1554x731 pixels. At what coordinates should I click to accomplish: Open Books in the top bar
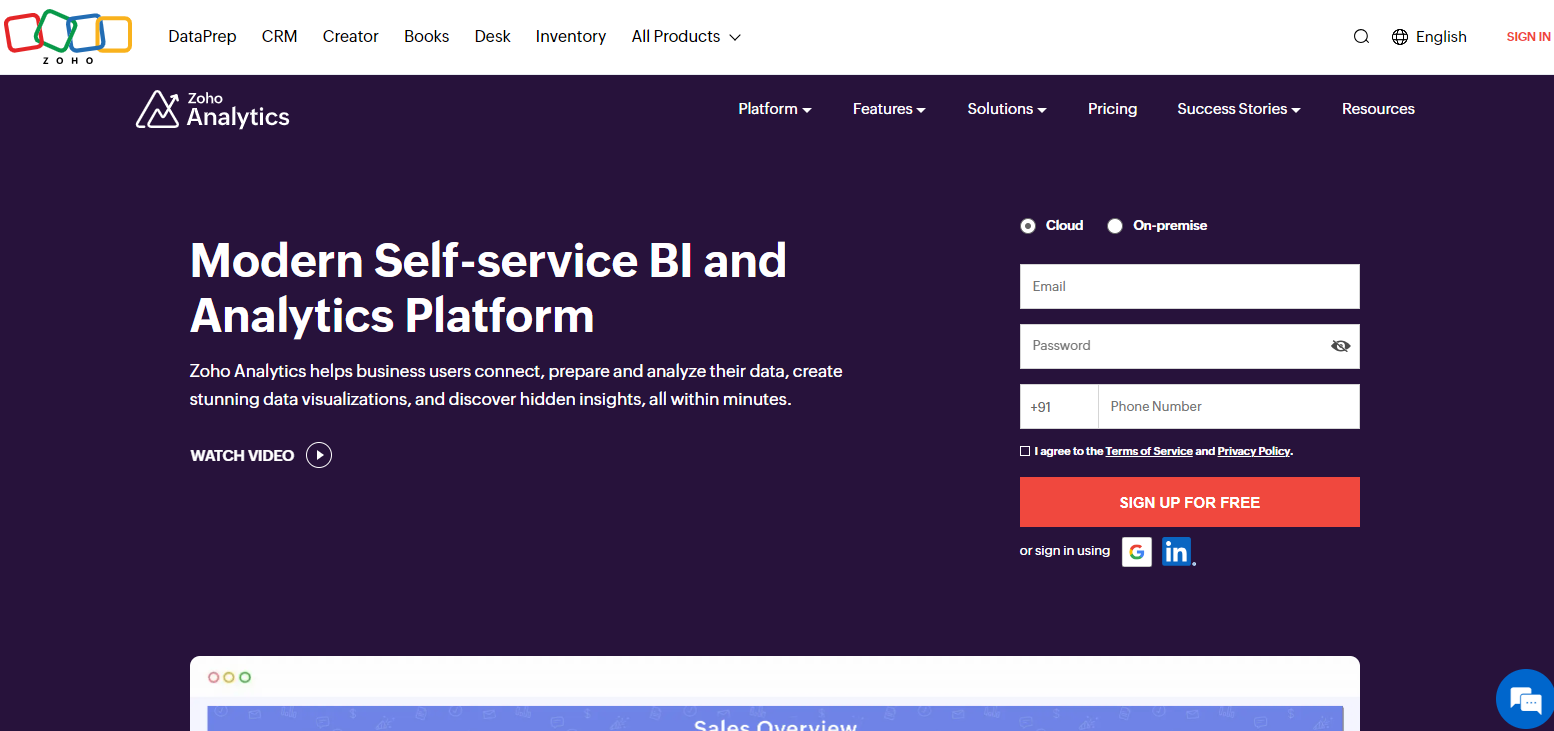[x=427, y=37]
